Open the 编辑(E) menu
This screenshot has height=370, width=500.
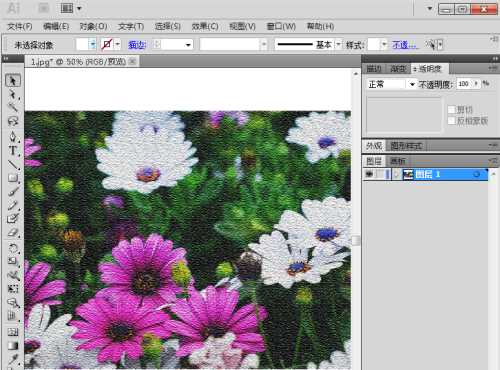click(56, 26)
